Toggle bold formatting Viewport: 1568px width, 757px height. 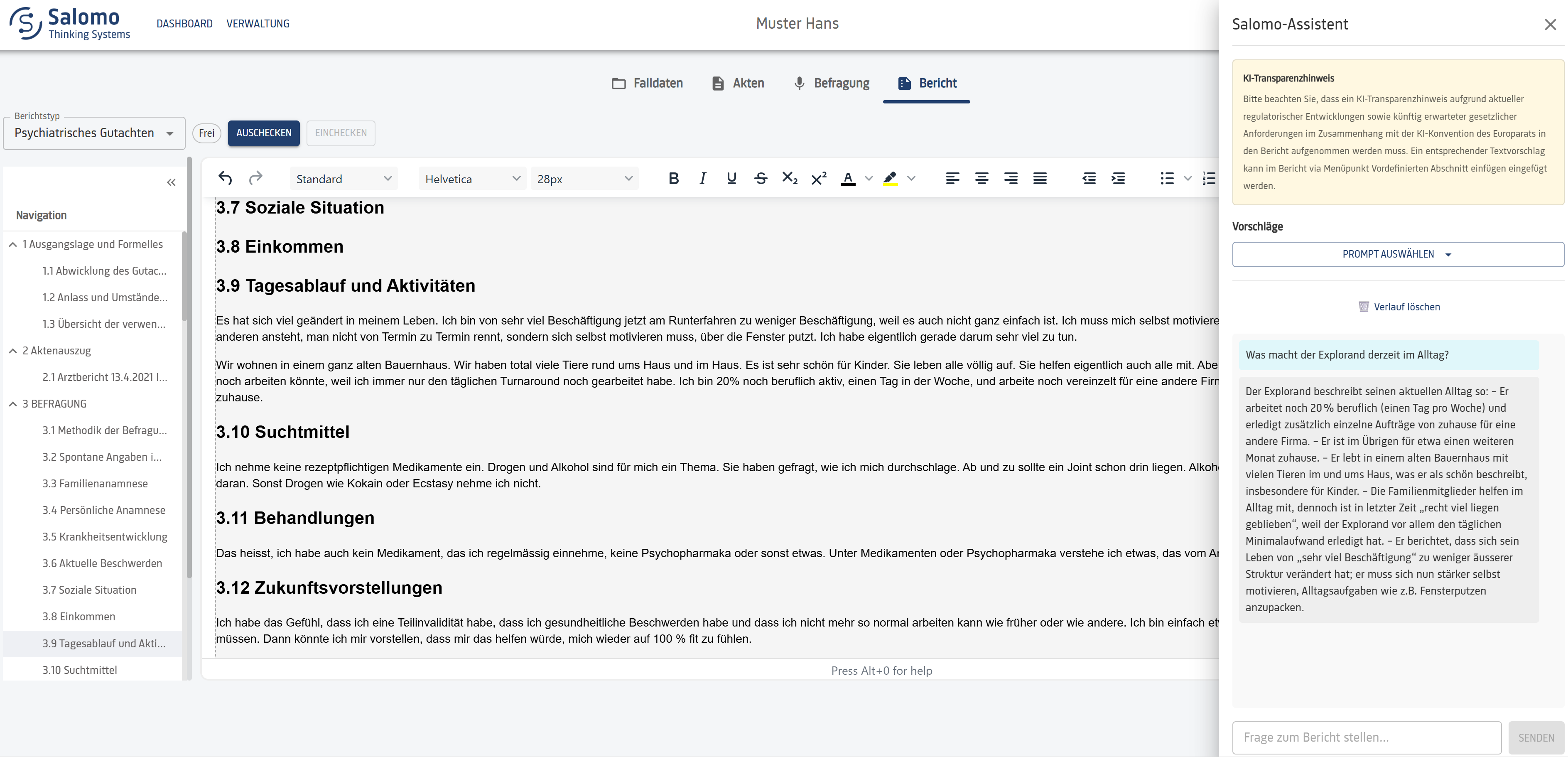coord(673,178)
